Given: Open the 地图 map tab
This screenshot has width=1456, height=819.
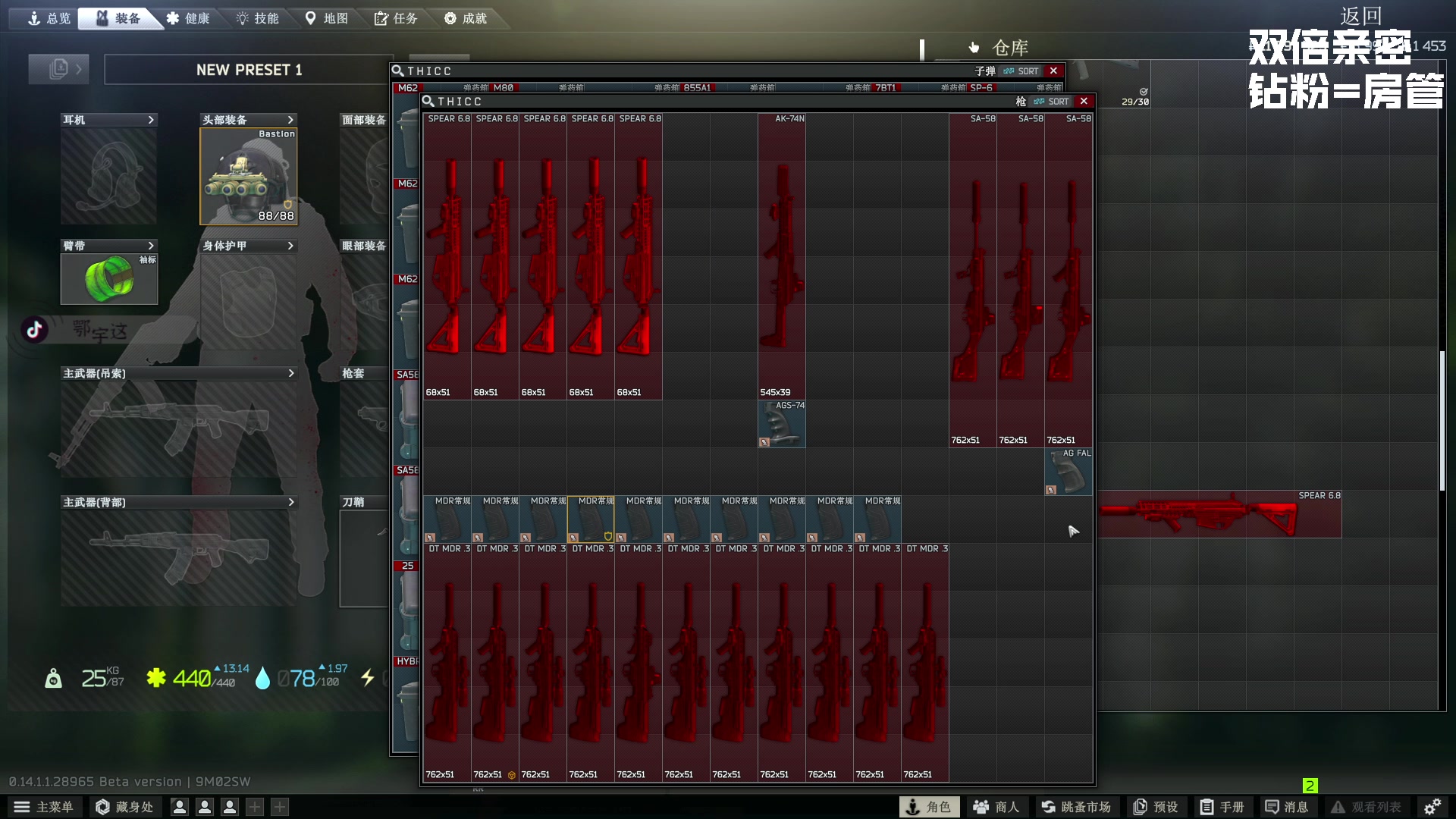Looking at the screenshot, I should pos(326,18).
